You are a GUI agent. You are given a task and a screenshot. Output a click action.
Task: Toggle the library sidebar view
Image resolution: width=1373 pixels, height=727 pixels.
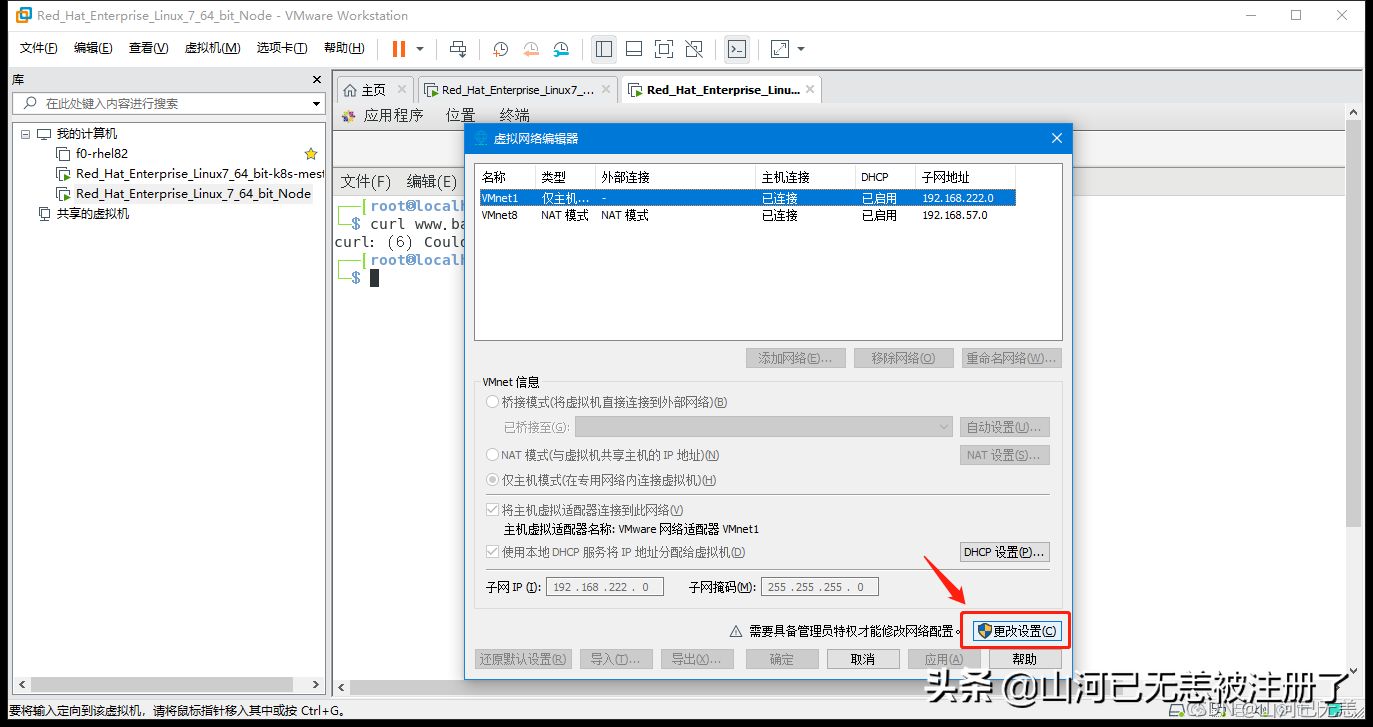(x=603, y=48)
